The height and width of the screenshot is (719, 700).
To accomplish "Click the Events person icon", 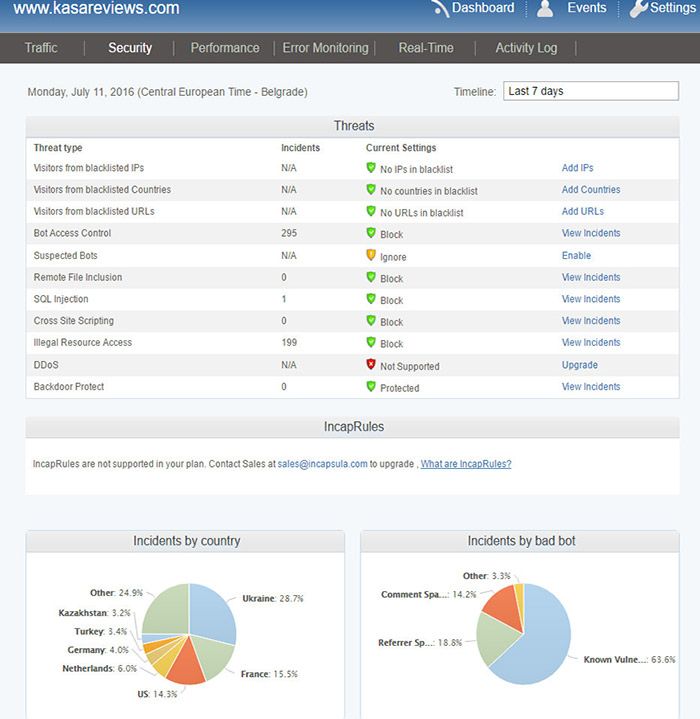I will pyautogui.click(x=545, y=9).
